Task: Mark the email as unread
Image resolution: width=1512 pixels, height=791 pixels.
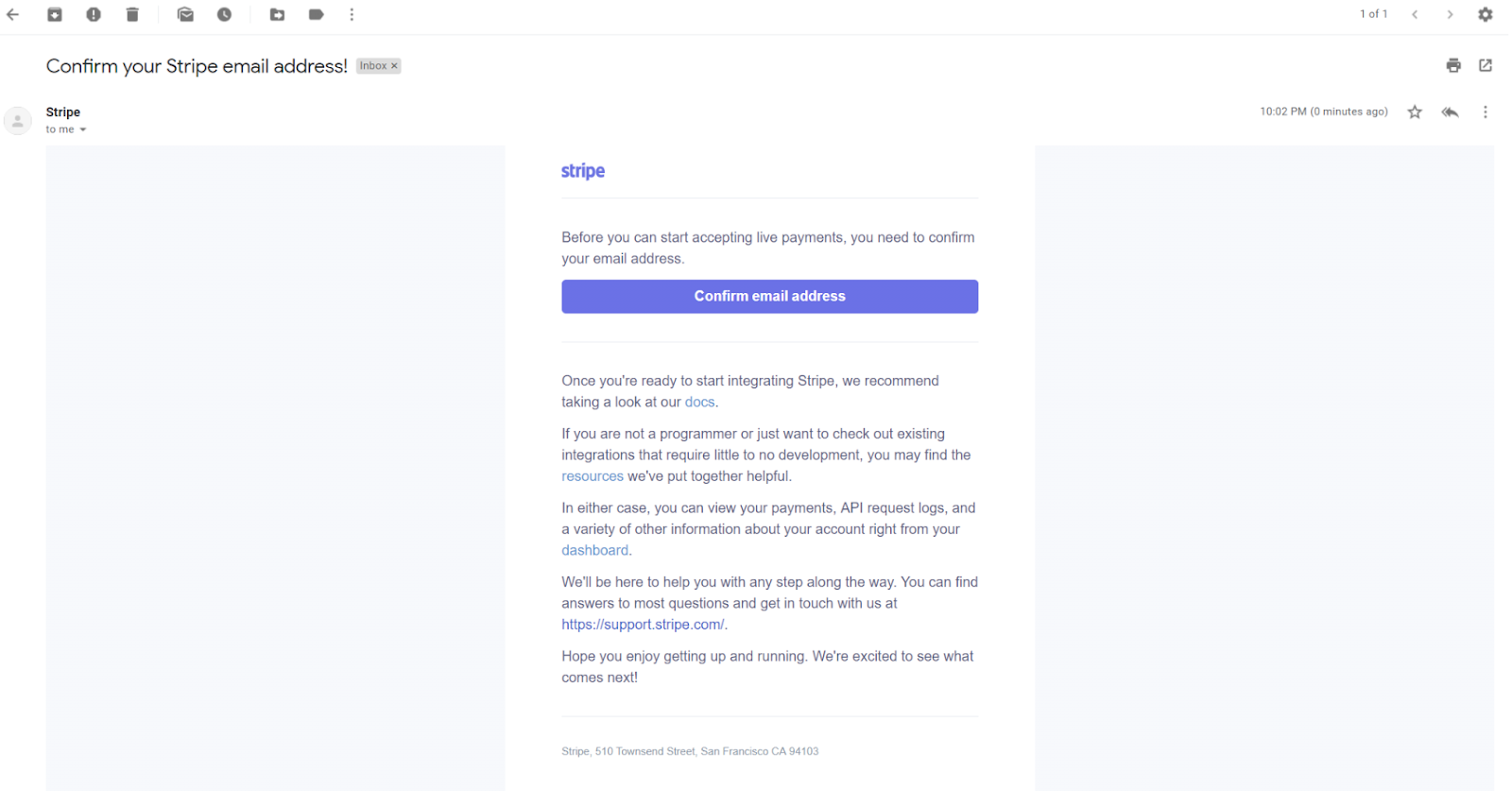Action: point(185,14)
